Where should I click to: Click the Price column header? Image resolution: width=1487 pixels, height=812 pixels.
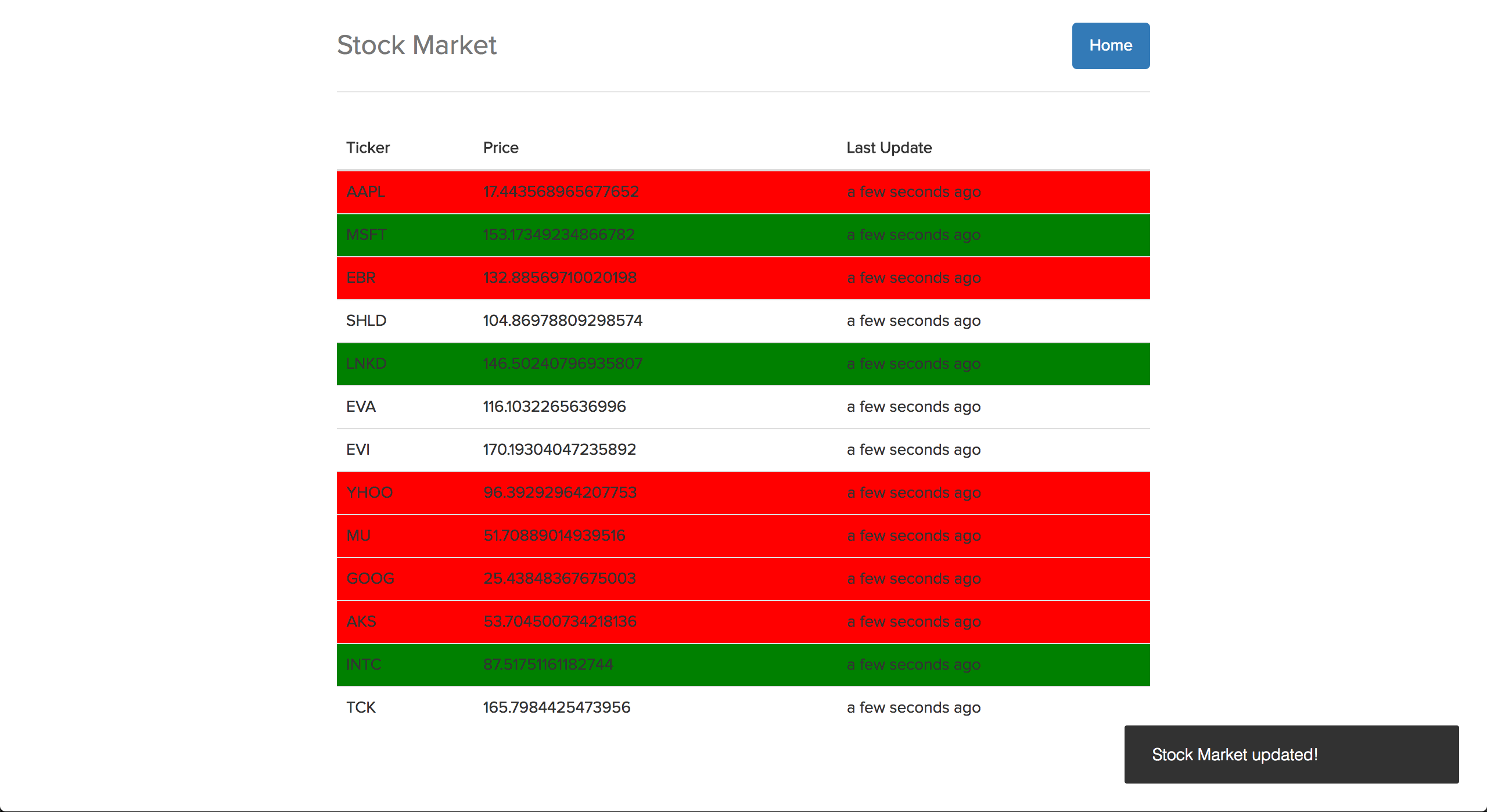500,148
